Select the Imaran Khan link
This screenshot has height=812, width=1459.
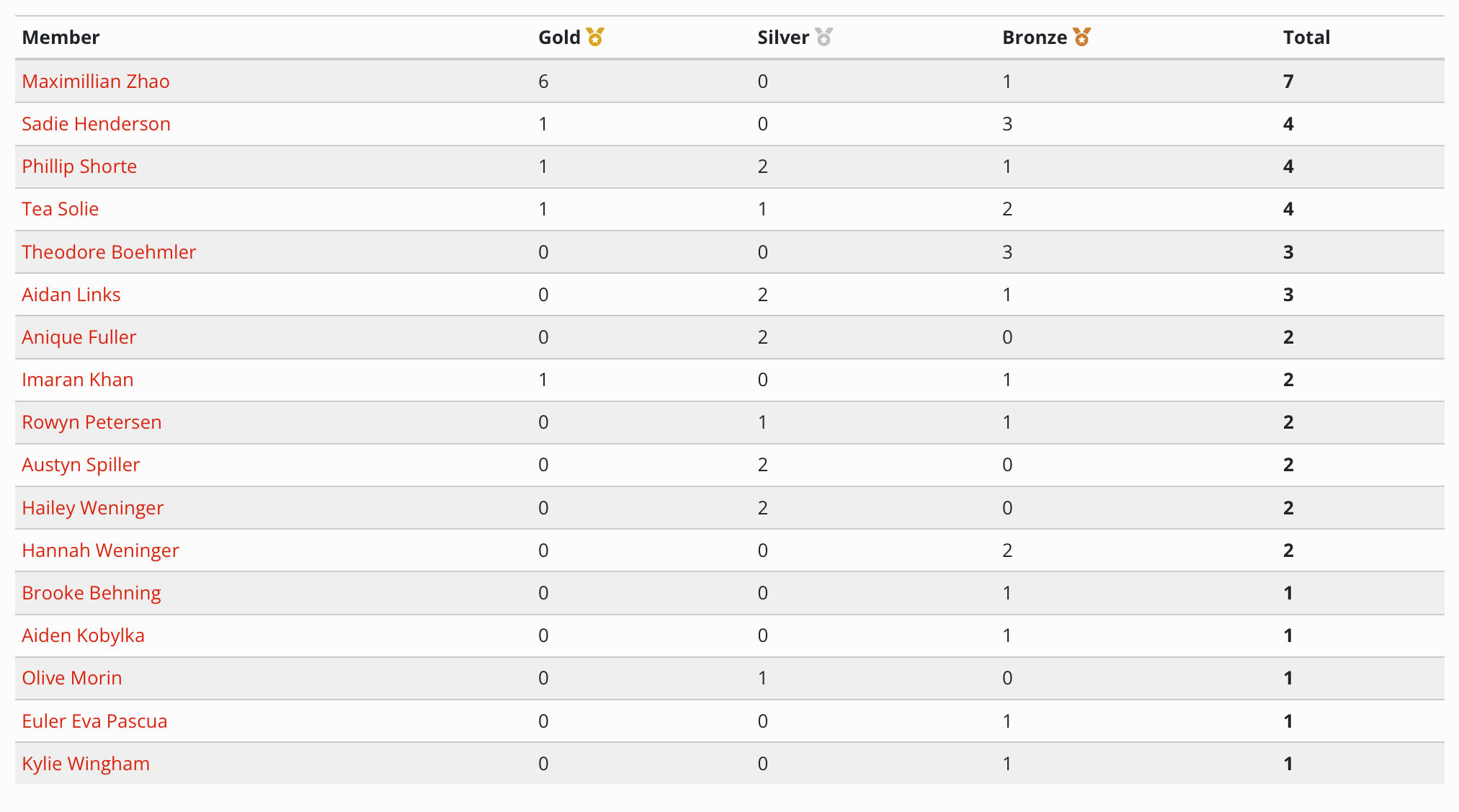pyautogui.click(x=78, y=380)
